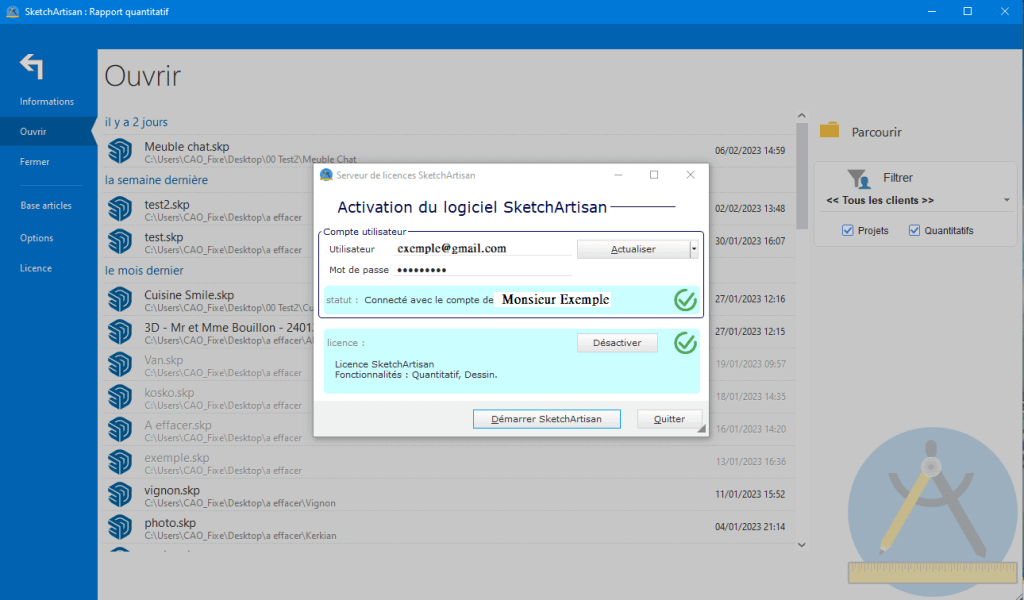Select Ouvrir in the sidebar

[x=48, y=131]
